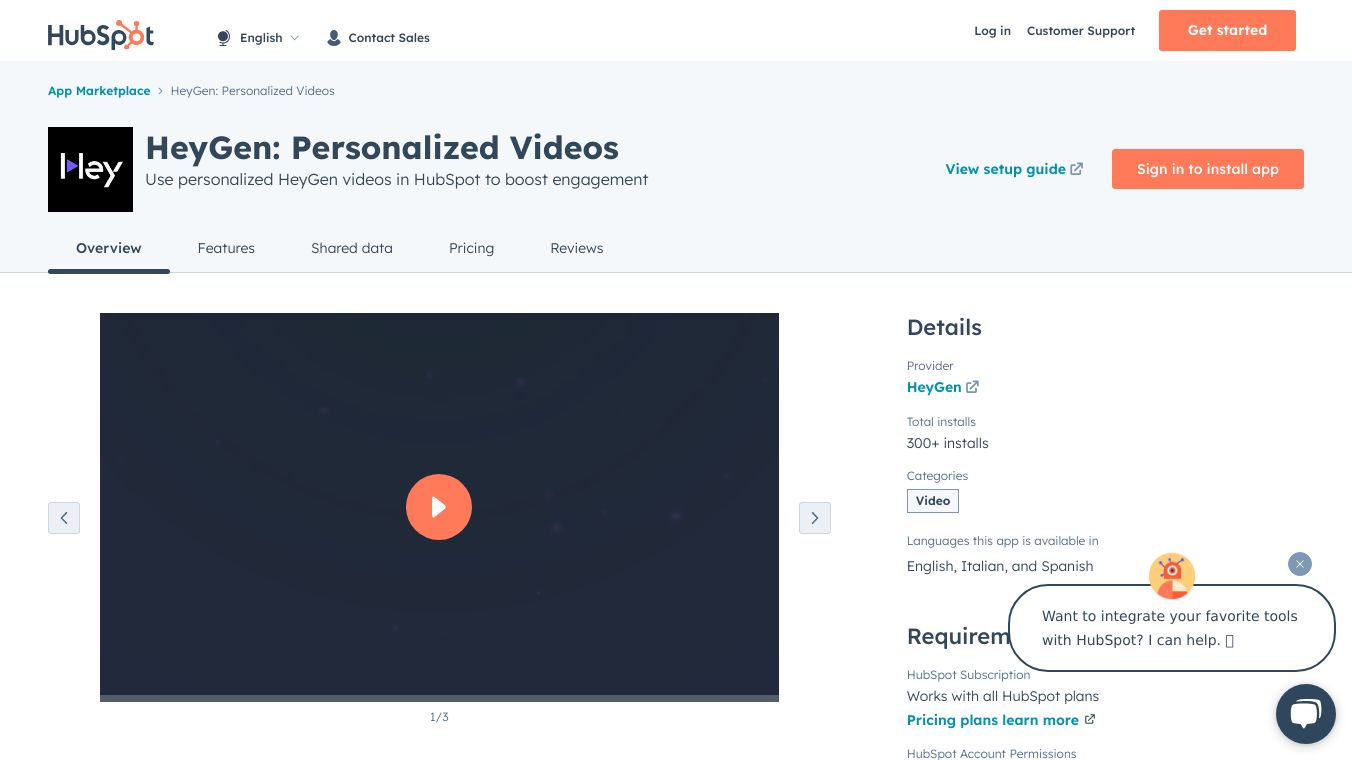Viewport: 1352px width, 760px height.
Task: Click the Video category tag
Action: (x=933, y=501)
